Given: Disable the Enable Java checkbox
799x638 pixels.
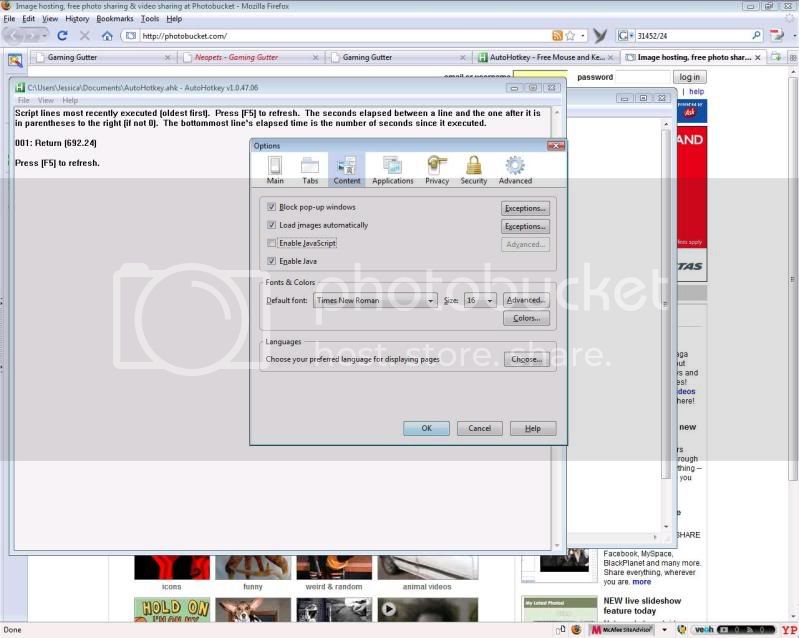Looking at the screenshot, I should (272, 261).
